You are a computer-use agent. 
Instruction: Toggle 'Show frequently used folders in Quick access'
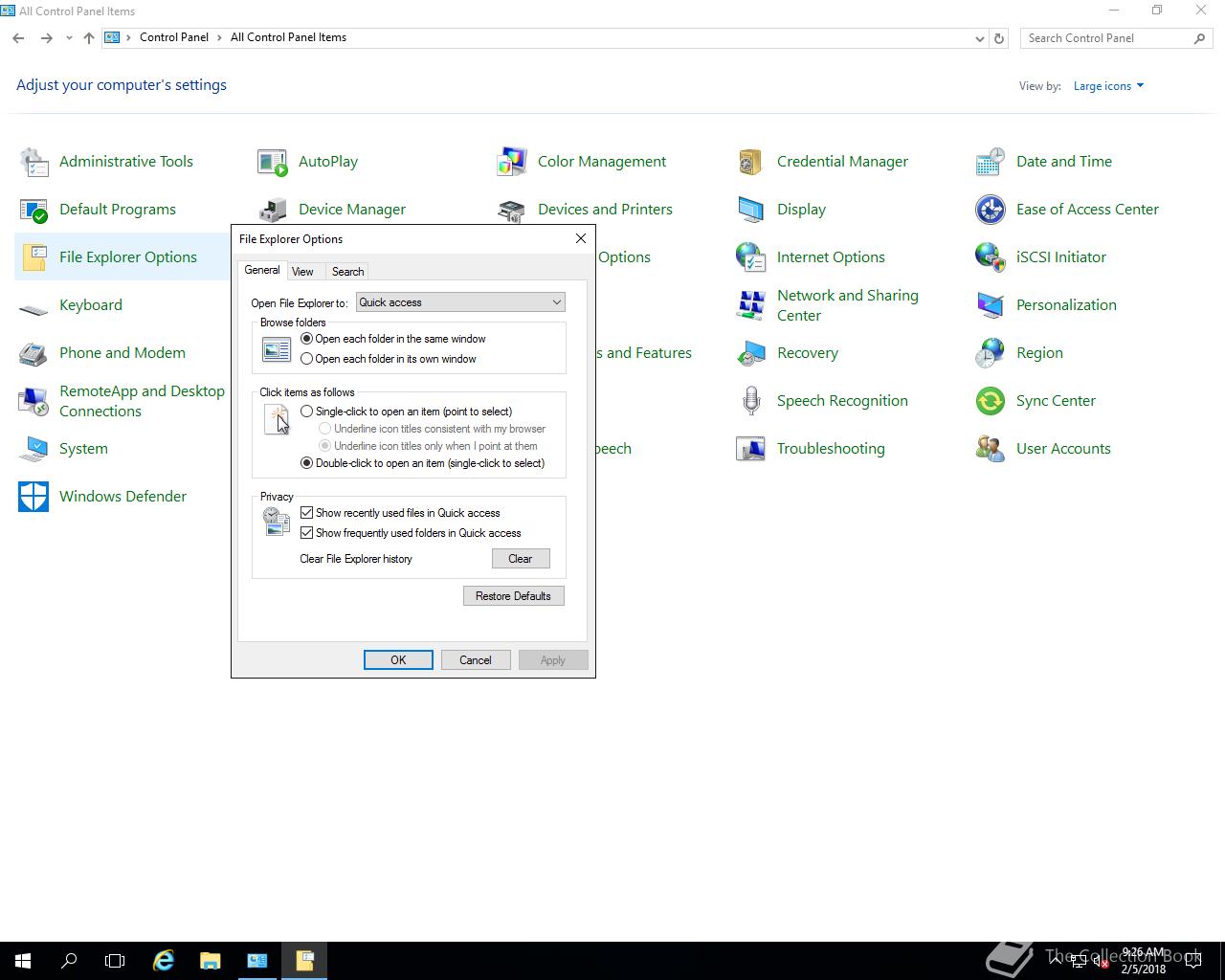click(x=307, y=533)
